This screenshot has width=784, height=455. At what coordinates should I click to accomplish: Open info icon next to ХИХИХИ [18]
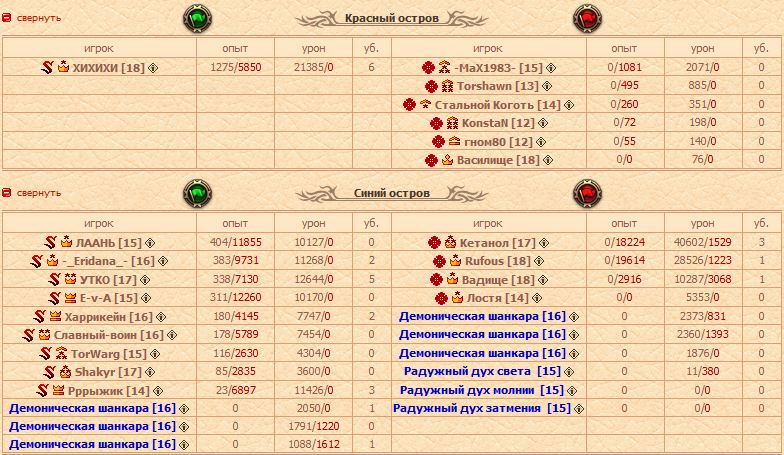153,68
